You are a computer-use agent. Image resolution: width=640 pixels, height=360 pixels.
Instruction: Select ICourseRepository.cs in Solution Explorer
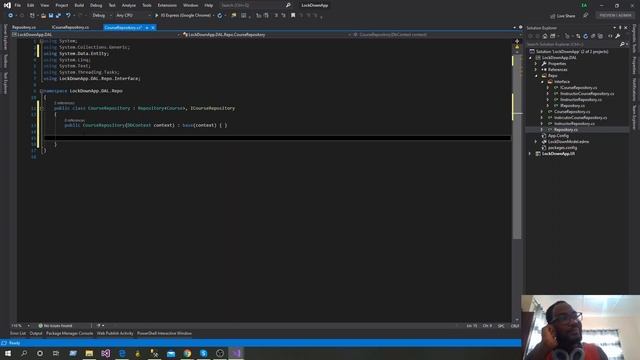pos(578,88)
